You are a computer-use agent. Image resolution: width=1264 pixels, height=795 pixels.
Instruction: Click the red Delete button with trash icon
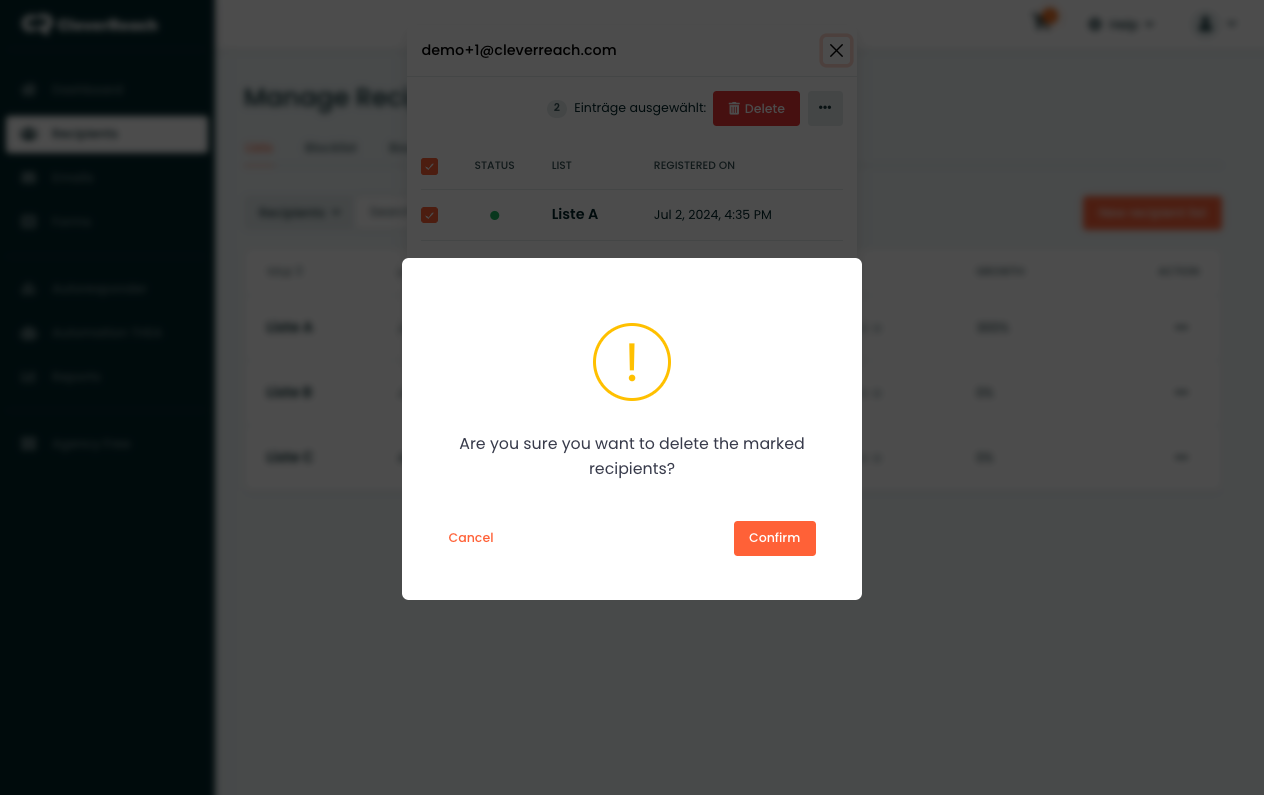click(x=756, y=109)
